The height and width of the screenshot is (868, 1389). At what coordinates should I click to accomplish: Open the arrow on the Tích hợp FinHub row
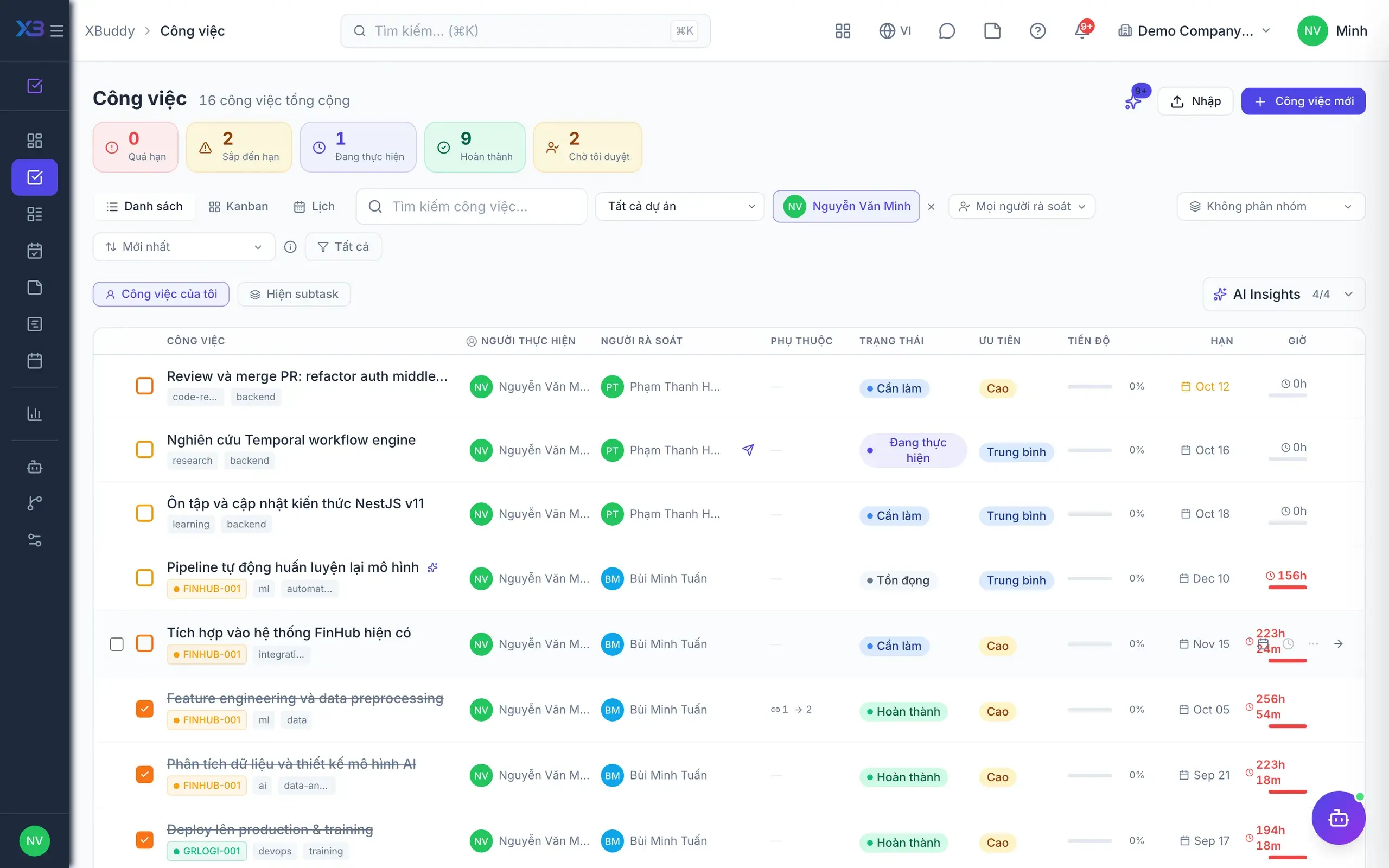coord(1338,643)
